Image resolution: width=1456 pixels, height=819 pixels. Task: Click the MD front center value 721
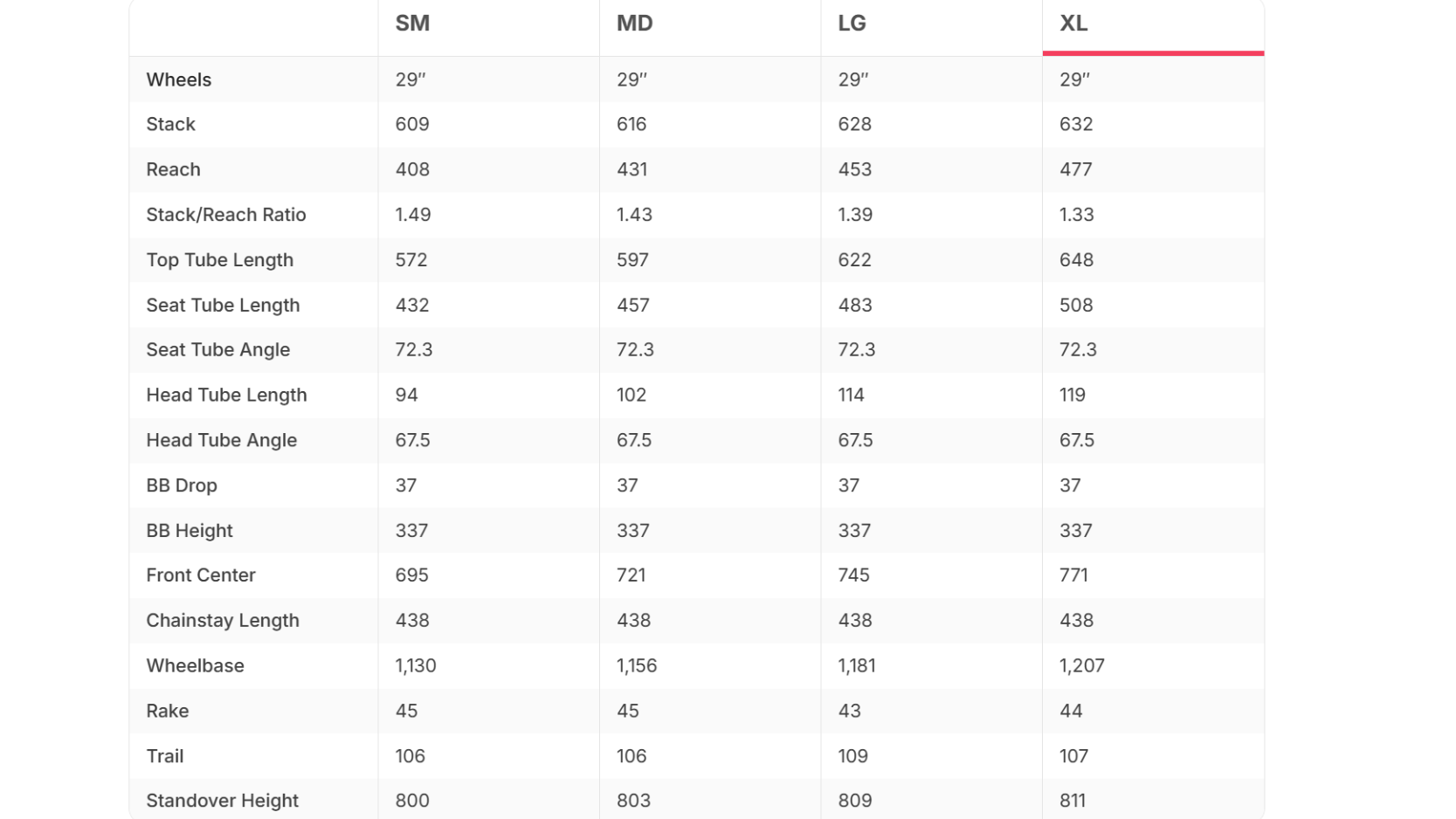tap(631, 575)
